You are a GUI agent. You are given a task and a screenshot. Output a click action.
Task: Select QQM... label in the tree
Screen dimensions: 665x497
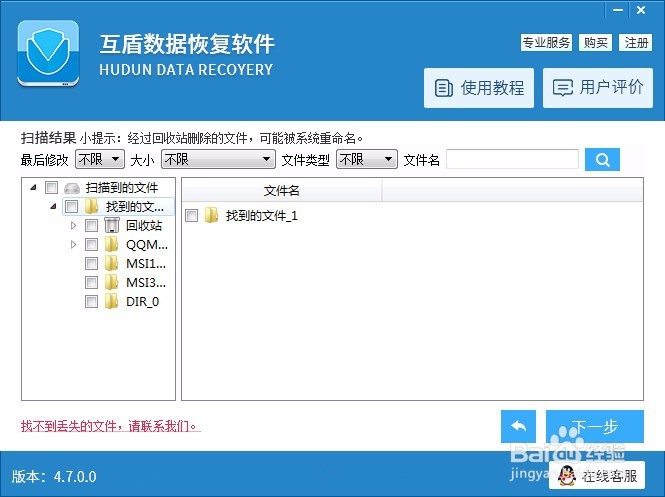(x=147, y=245)
